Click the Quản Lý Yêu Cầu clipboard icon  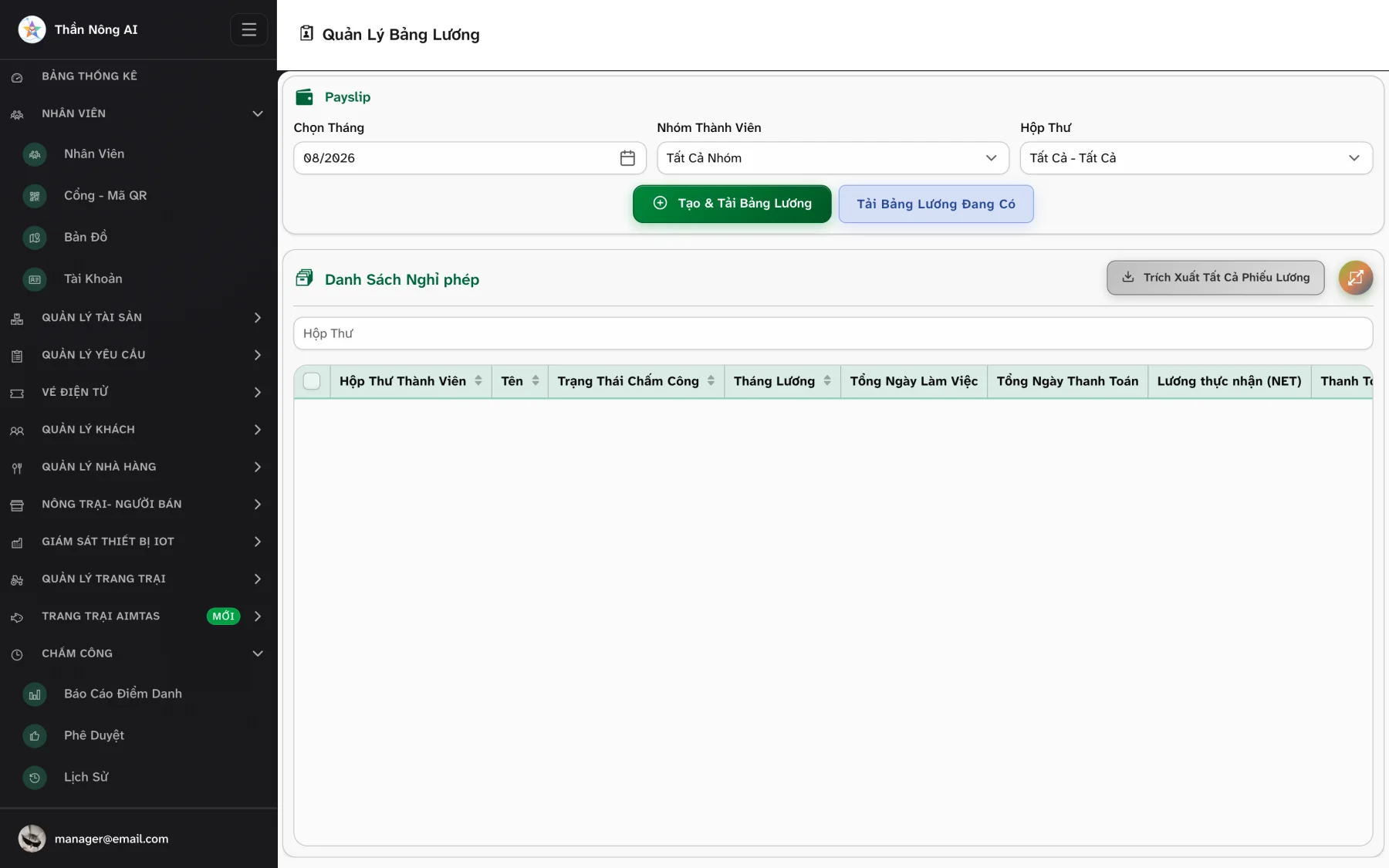[x=17, y=356]
